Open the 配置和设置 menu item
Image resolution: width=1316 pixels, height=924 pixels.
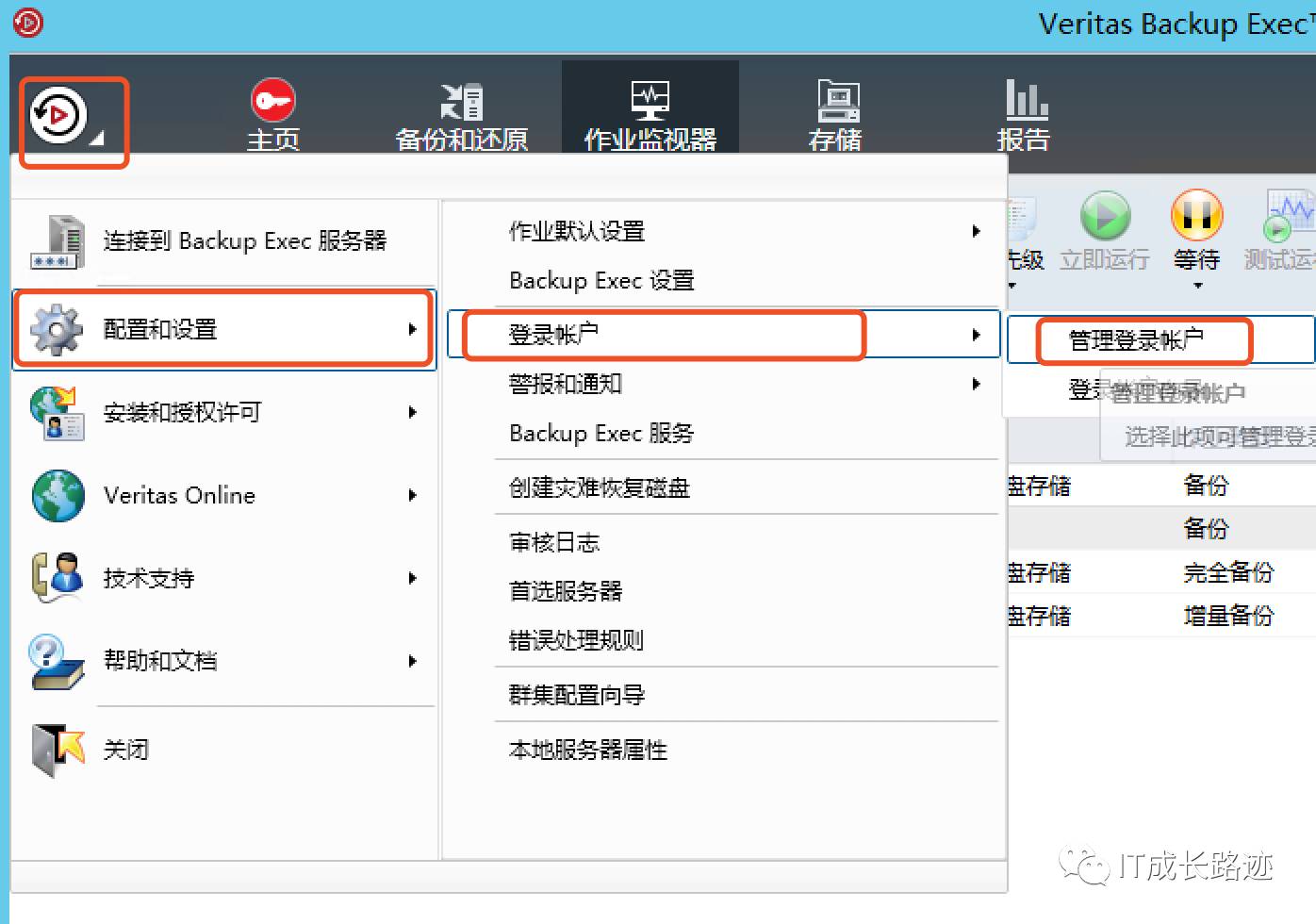[224, 329]
